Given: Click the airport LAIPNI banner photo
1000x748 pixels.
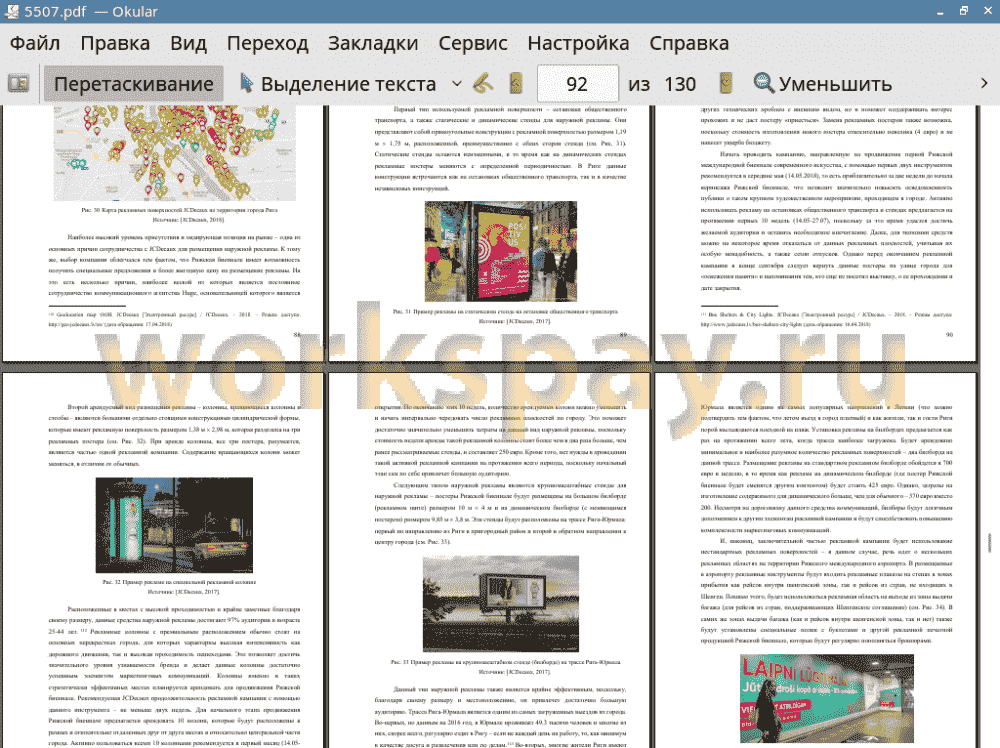Looking at the screenshot, I should 827,699.
